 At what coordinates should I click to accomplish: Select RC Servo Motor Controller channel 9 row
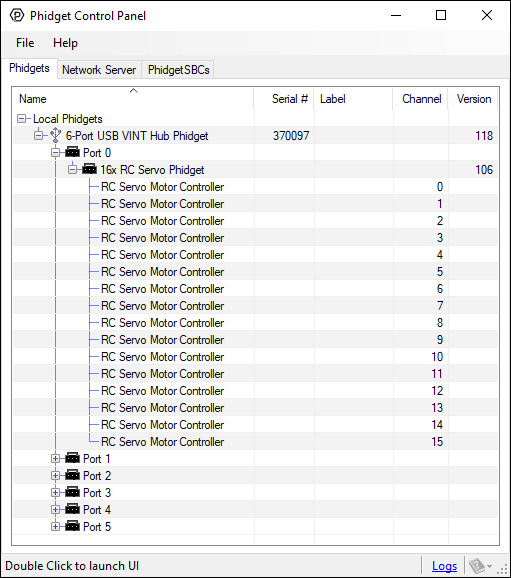coord(256,340)
